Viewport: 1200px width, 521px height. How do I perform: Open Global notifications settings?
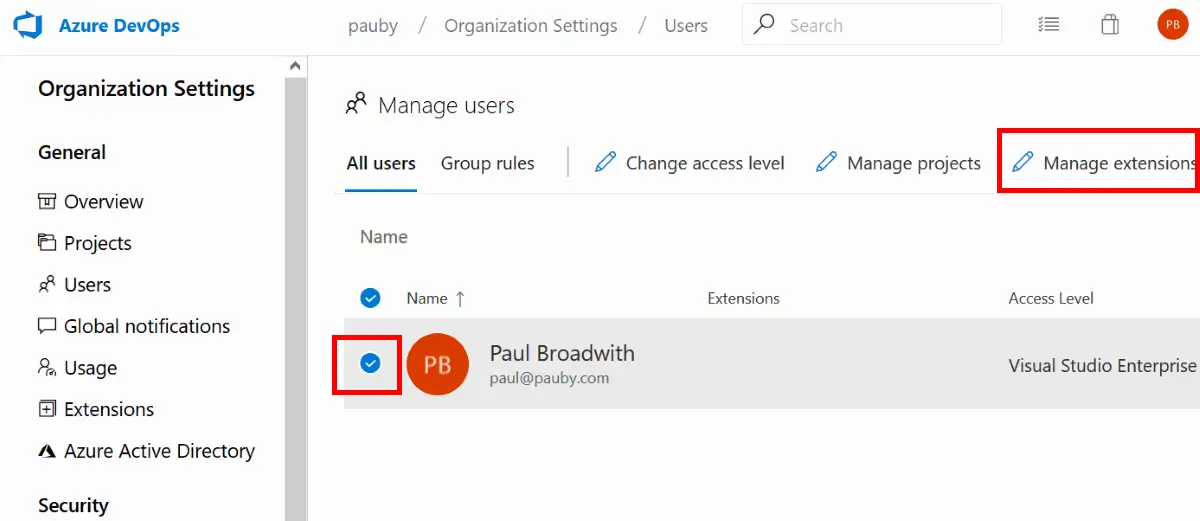[x=147, y=326]
